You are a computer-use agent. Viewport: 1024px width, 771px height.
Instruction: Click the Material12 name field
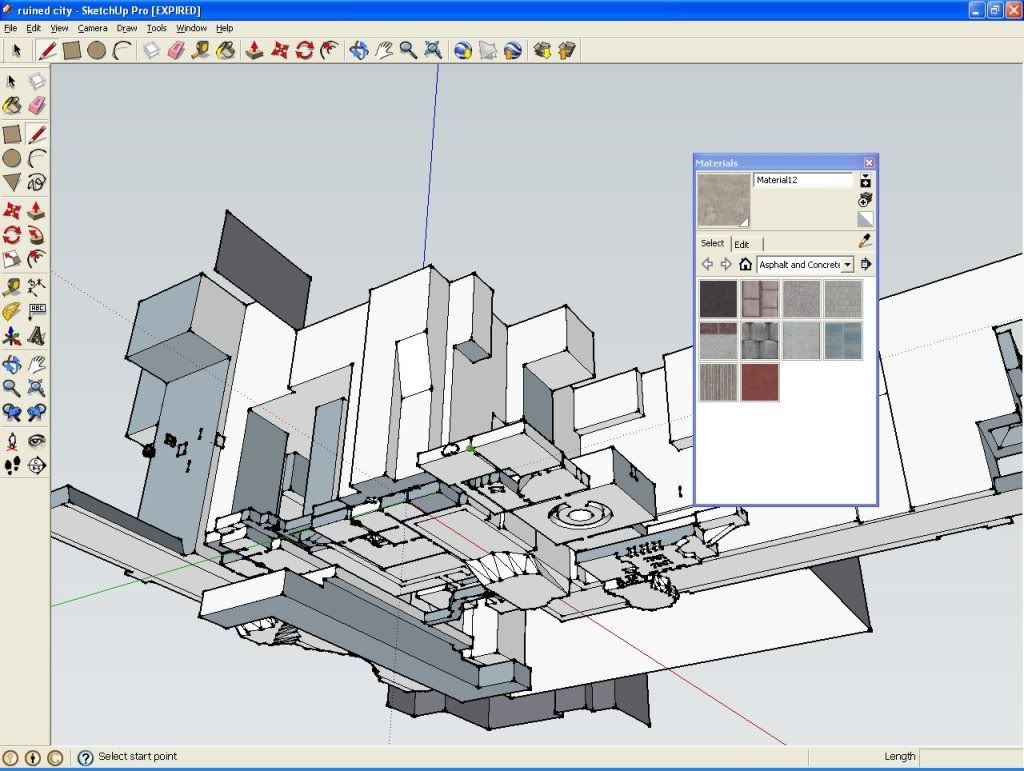click(803, 180)
